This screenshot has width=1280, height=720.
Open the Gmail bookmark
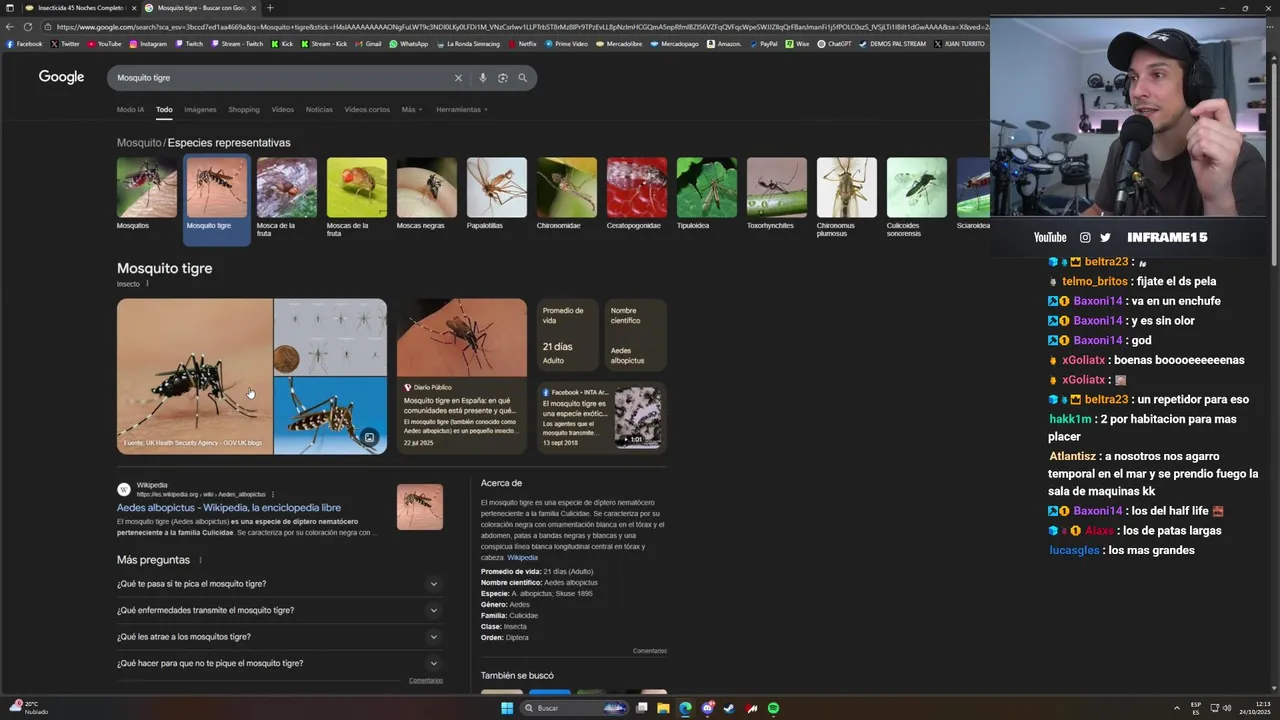[368, 44]
